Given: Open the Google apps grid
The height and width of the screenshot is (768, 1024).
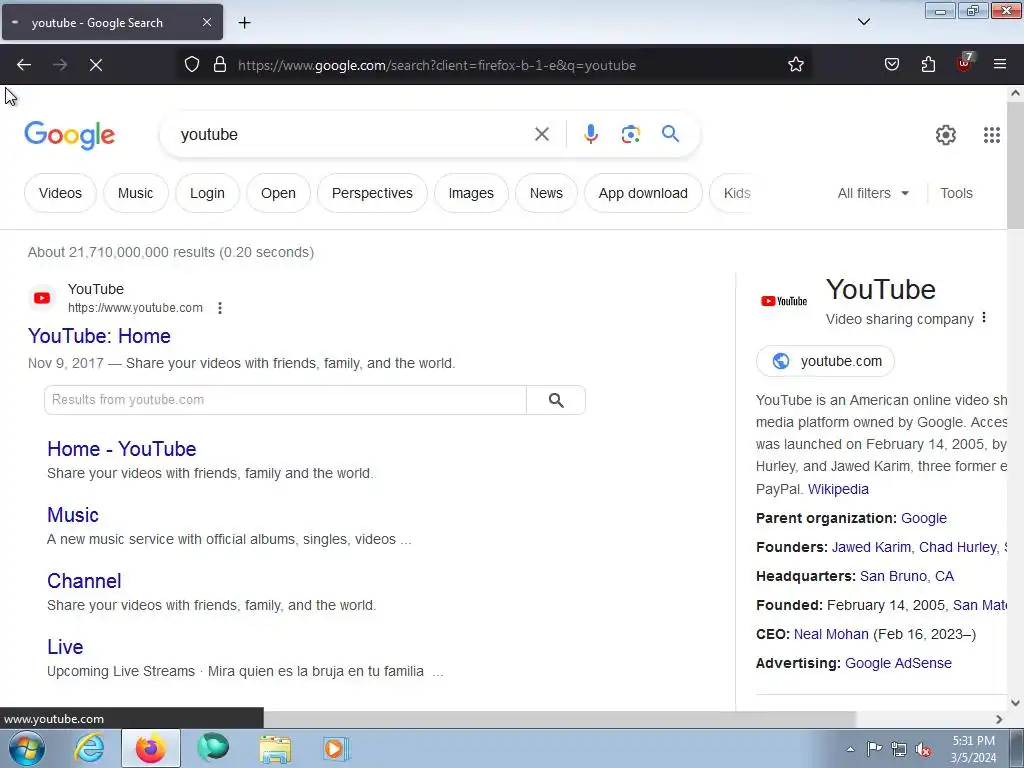Looking at the screenshot, I should tap(991, 135).
